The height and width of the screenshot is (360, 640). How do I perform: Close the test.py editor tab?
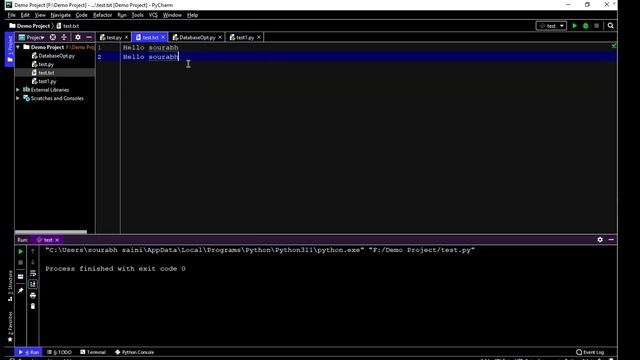(x=127, y=37)
